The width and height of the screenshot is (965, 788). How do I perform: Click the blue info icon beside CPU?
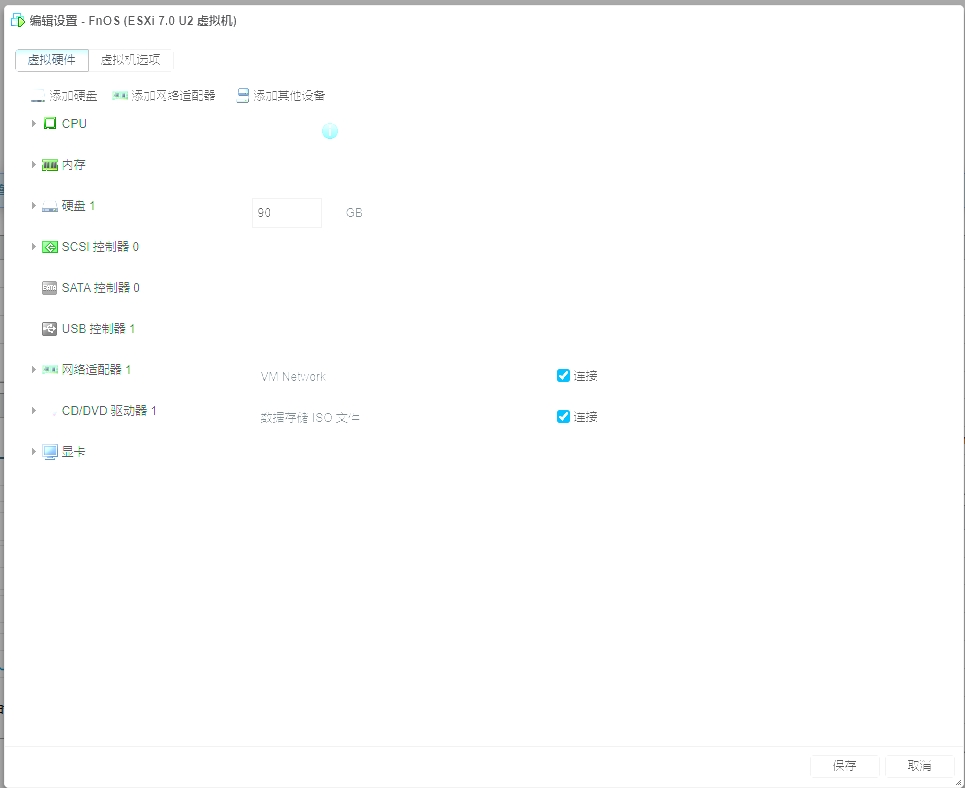coord(330,131)
